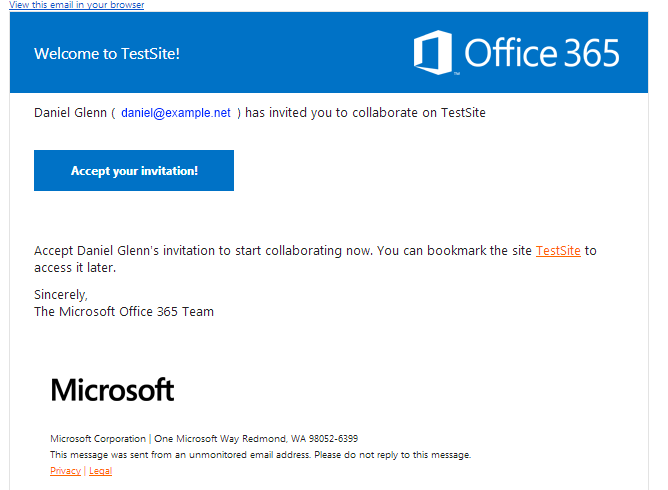Screen dimensions: 668x490
Task: Click the Office 365 door logo icon
Action: 434,53
